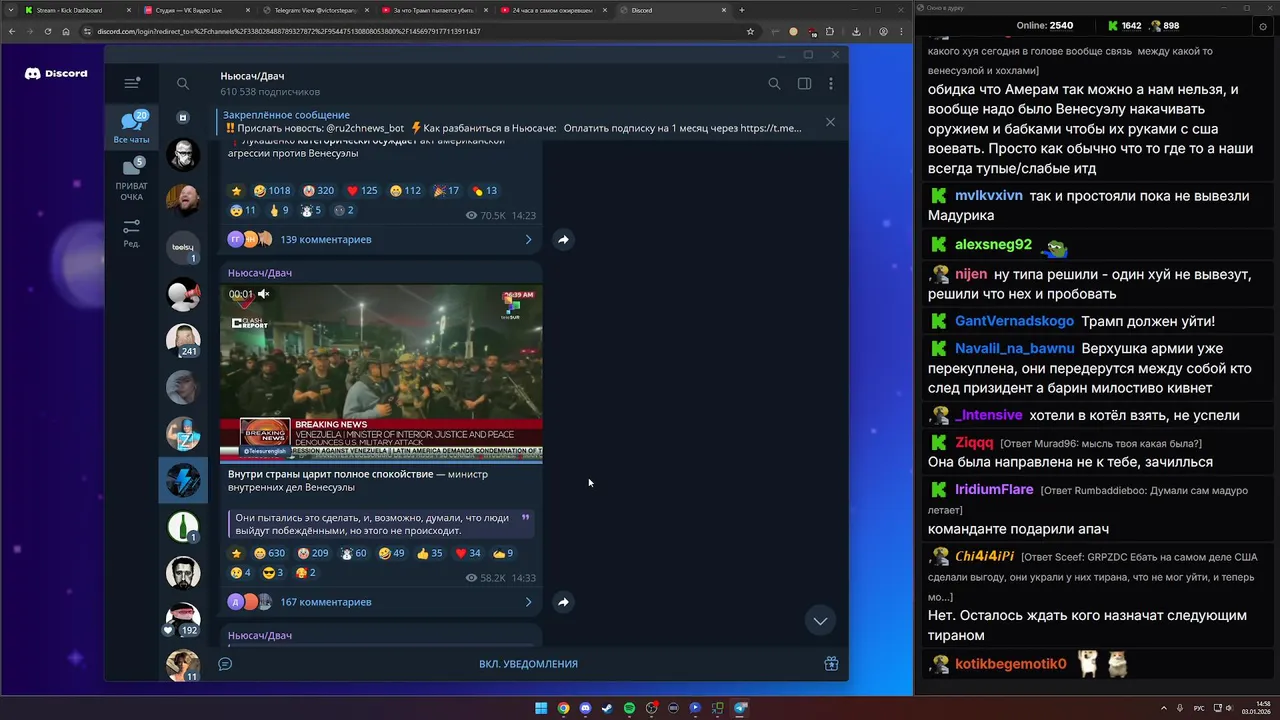The image size is (1280, 720).
Task: Show hidden system tray icons
Action: pos(1165,708)
